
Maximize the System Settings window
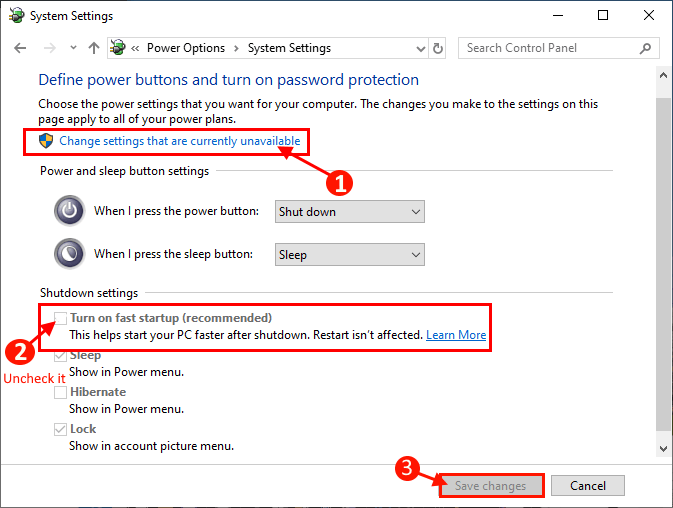(x=603, y=15)
